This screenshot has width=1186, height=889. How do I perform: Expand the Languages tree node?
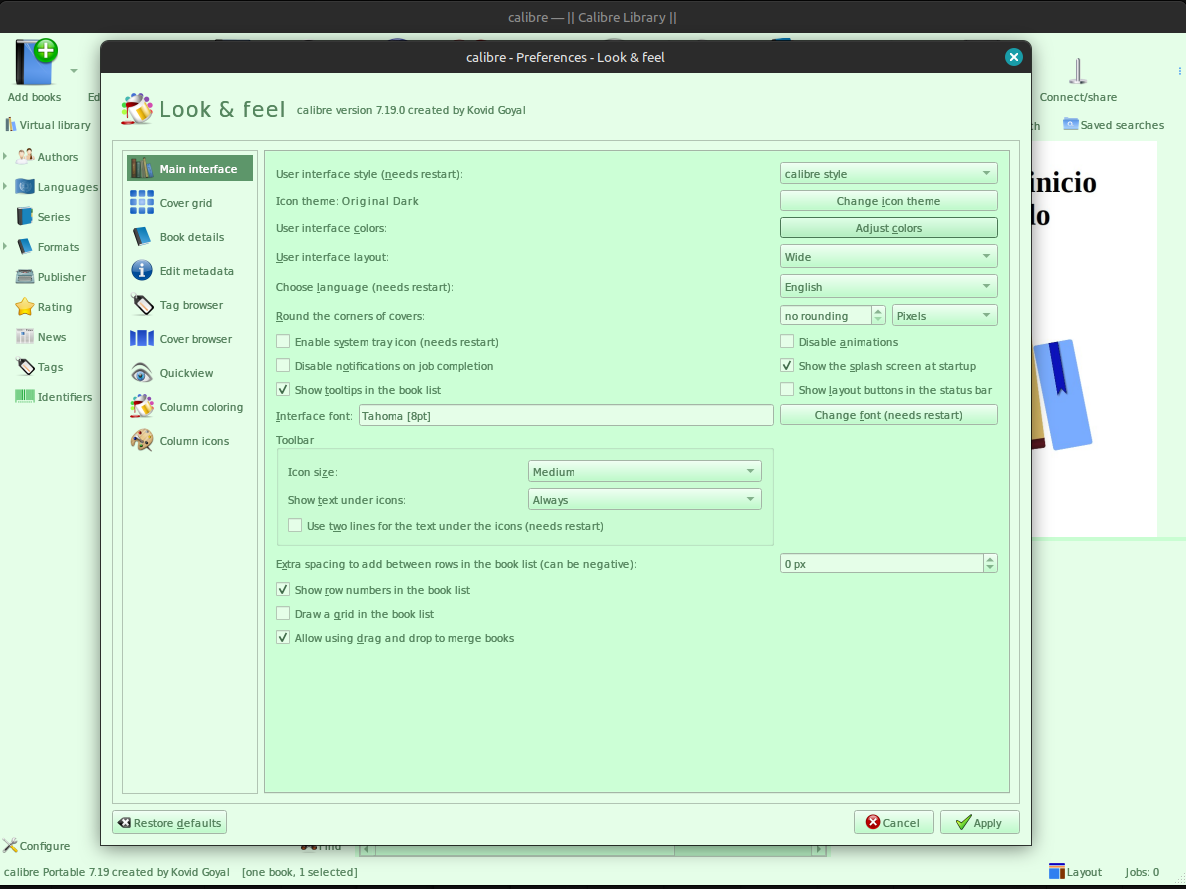click(x=5, y=186)
